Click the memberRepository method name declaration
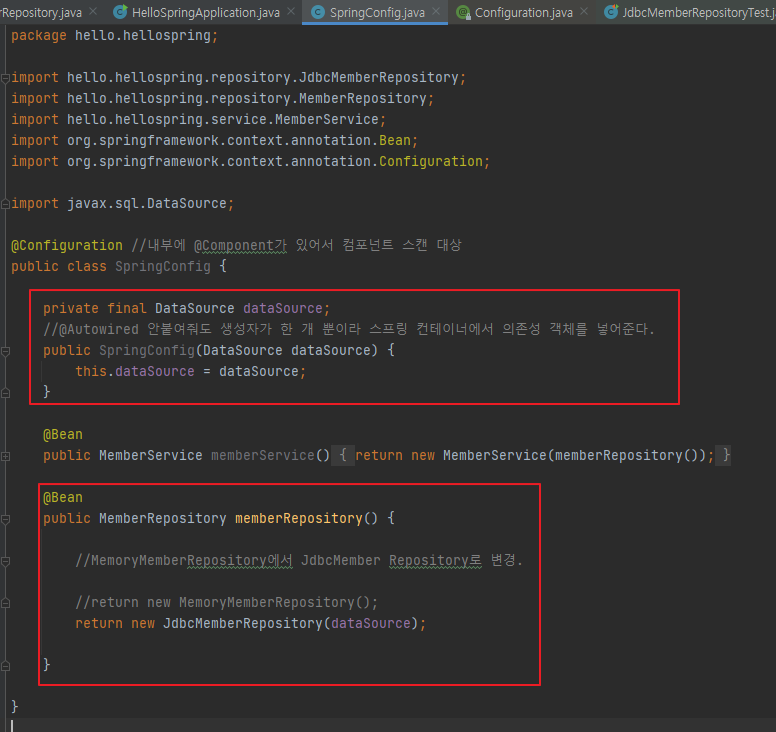This screenshot has height=732, width=776. click(x=299, y=518)
